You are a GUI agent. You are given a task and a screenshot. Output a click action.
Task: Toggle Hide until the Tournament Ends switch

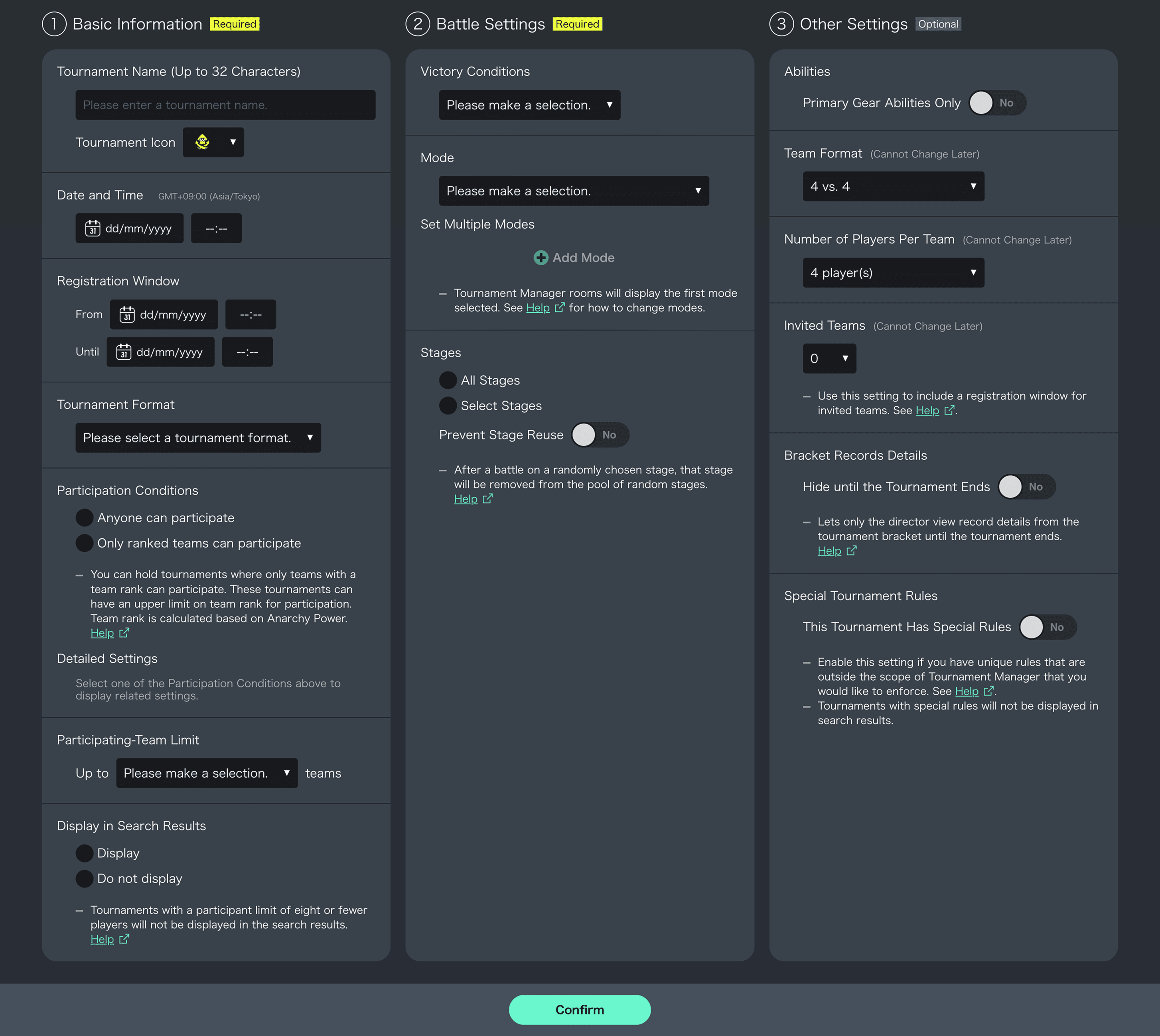pos(1027,487)
